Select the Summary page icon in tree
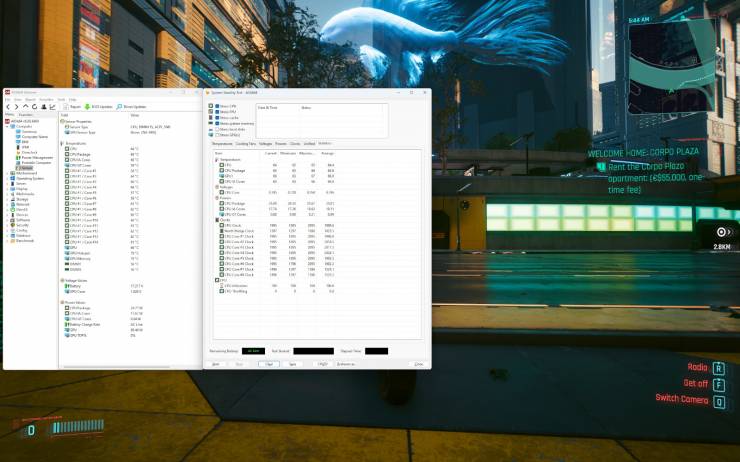Viewport: 740px width, 462px height. click(18, 132)
